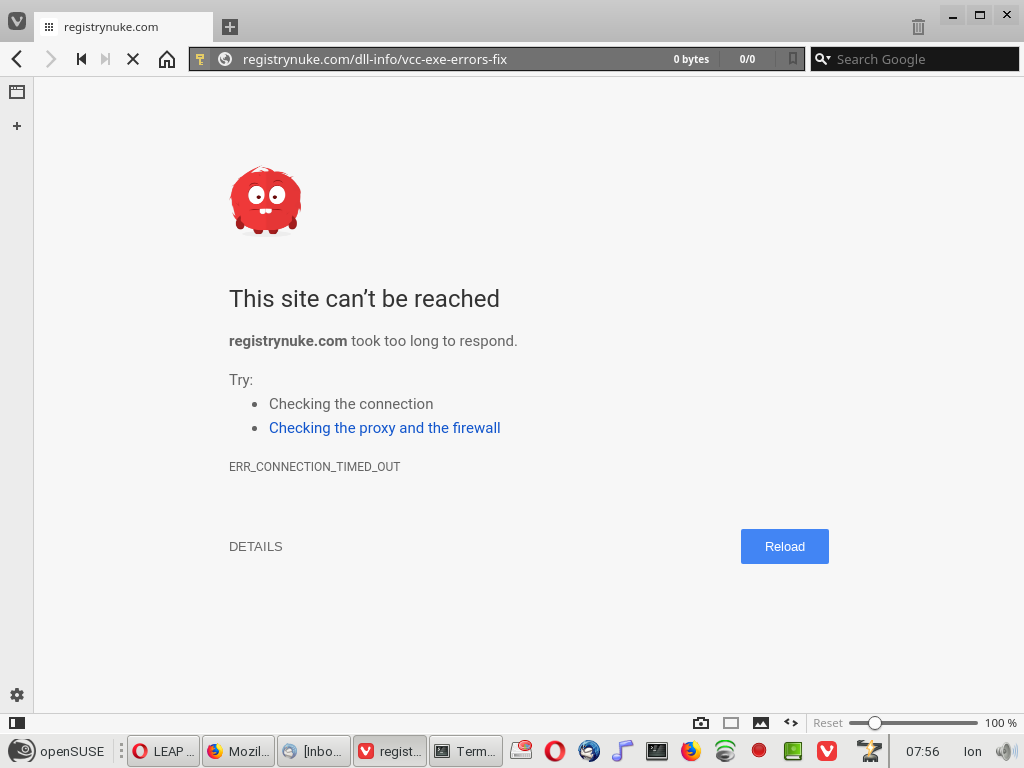Viewport: 1024px width, 768px height.
Task: Bookmark this page from the address bar
Action: pyautogui.click(x=792, y=59)
